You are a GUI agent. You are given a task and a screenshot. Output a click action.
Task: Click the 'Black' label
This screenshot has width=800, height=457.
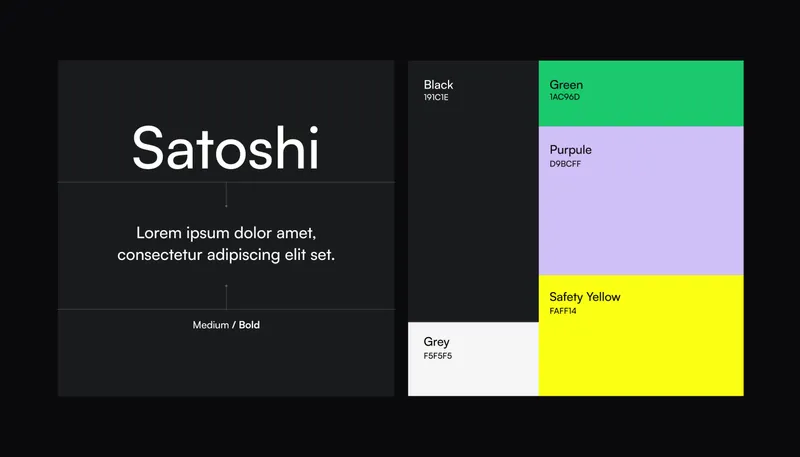click(438, 85)
